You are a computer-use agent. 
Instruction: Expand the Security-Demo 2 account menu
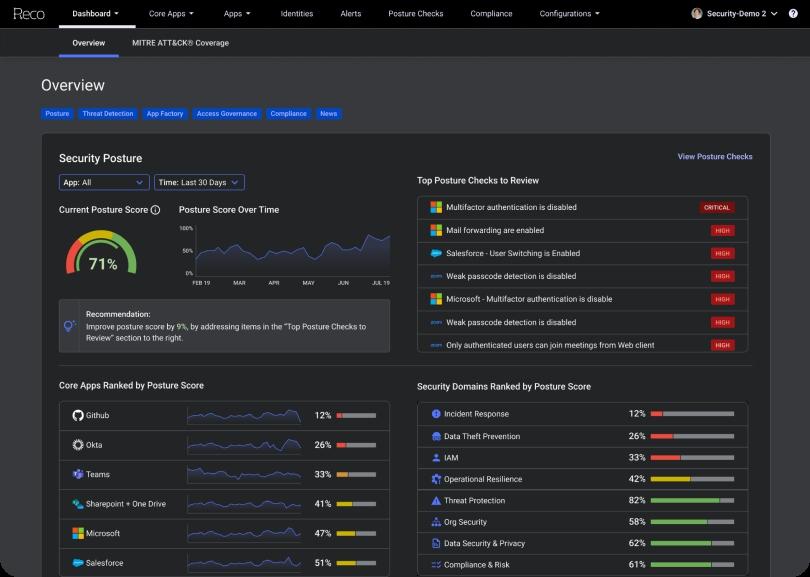pyautogui.click(x=735, y=14)
